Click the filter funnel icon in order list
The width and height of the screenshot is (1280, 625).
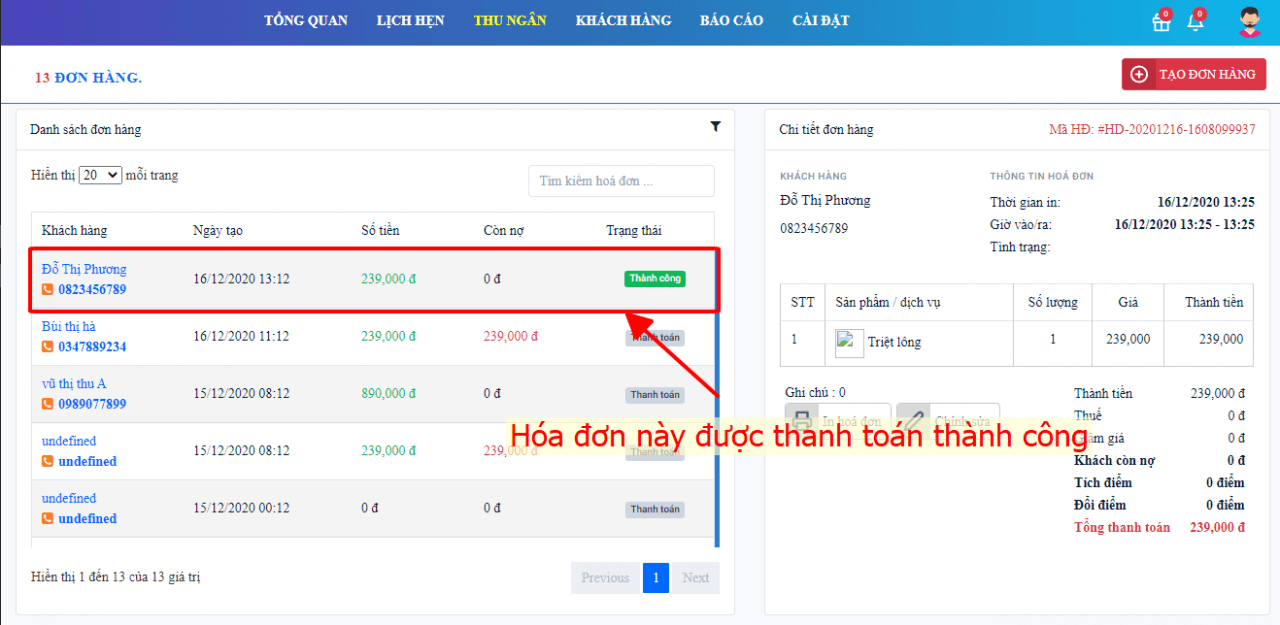click(715, 127)
